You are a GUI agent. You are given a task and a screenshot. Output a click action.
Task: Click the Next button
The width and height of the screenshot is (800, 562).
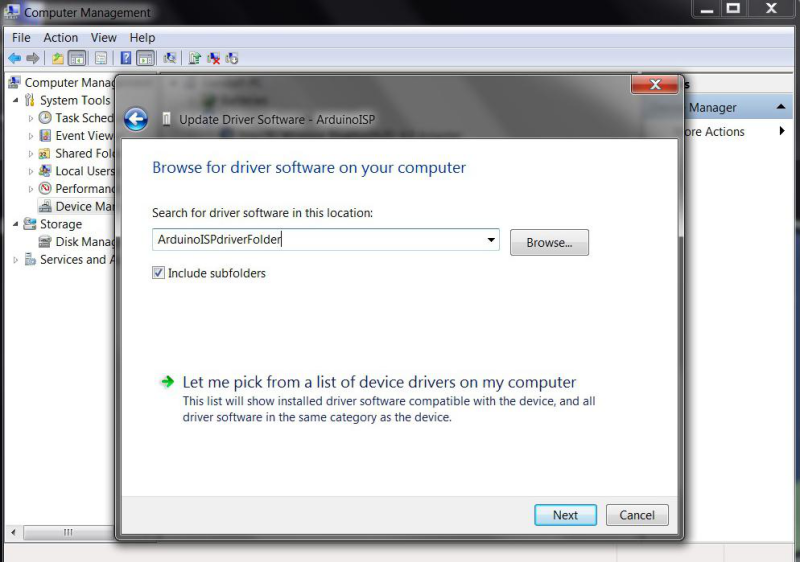(x=565, y=515)
